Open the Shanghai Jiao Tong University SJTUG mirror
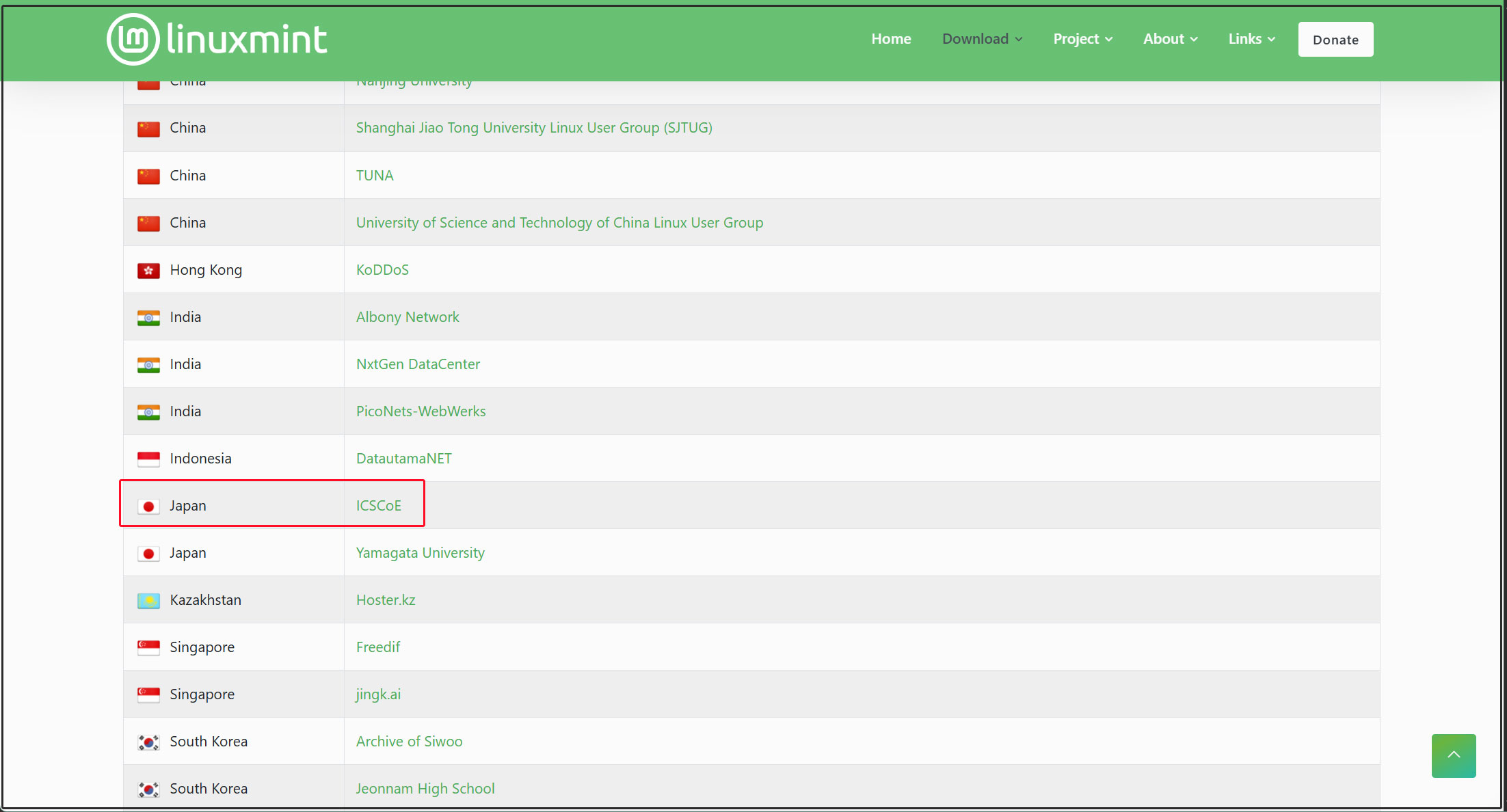This screenshot has height=812, width=1507. tap(534, 128)
